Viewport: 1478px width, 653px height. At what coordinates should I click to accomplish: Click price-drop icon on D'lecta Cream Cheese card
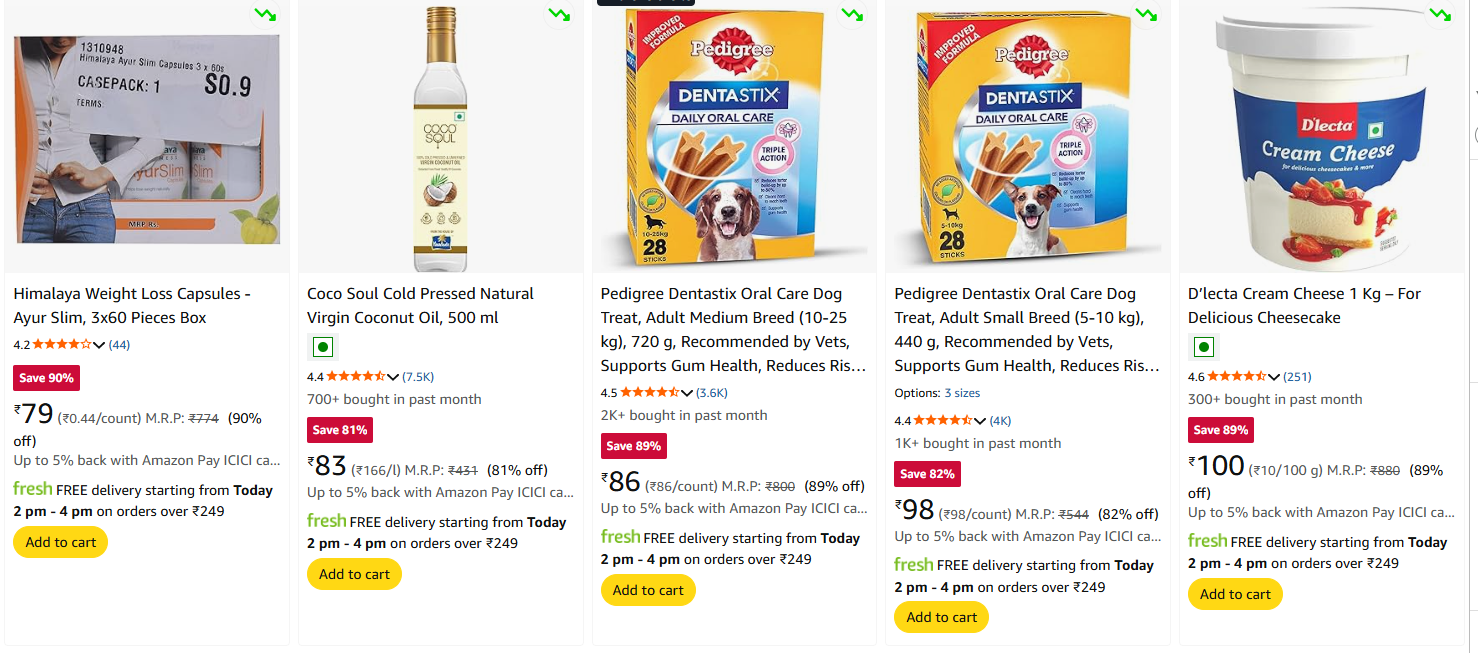coord(1440,15)
